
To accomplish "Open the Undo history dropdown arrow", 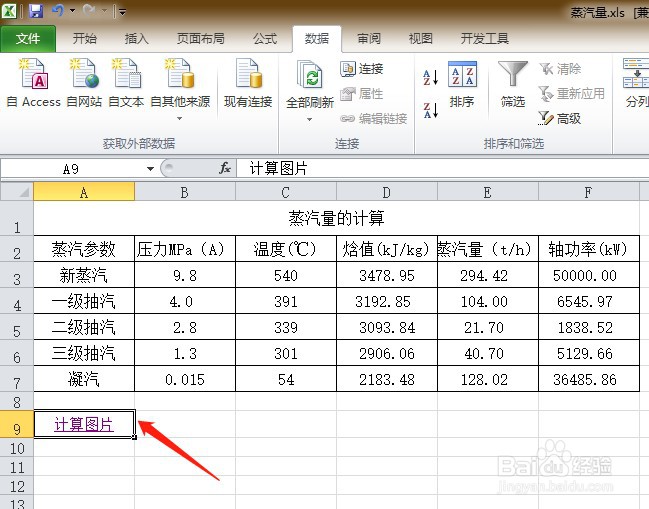I will 72,10.
